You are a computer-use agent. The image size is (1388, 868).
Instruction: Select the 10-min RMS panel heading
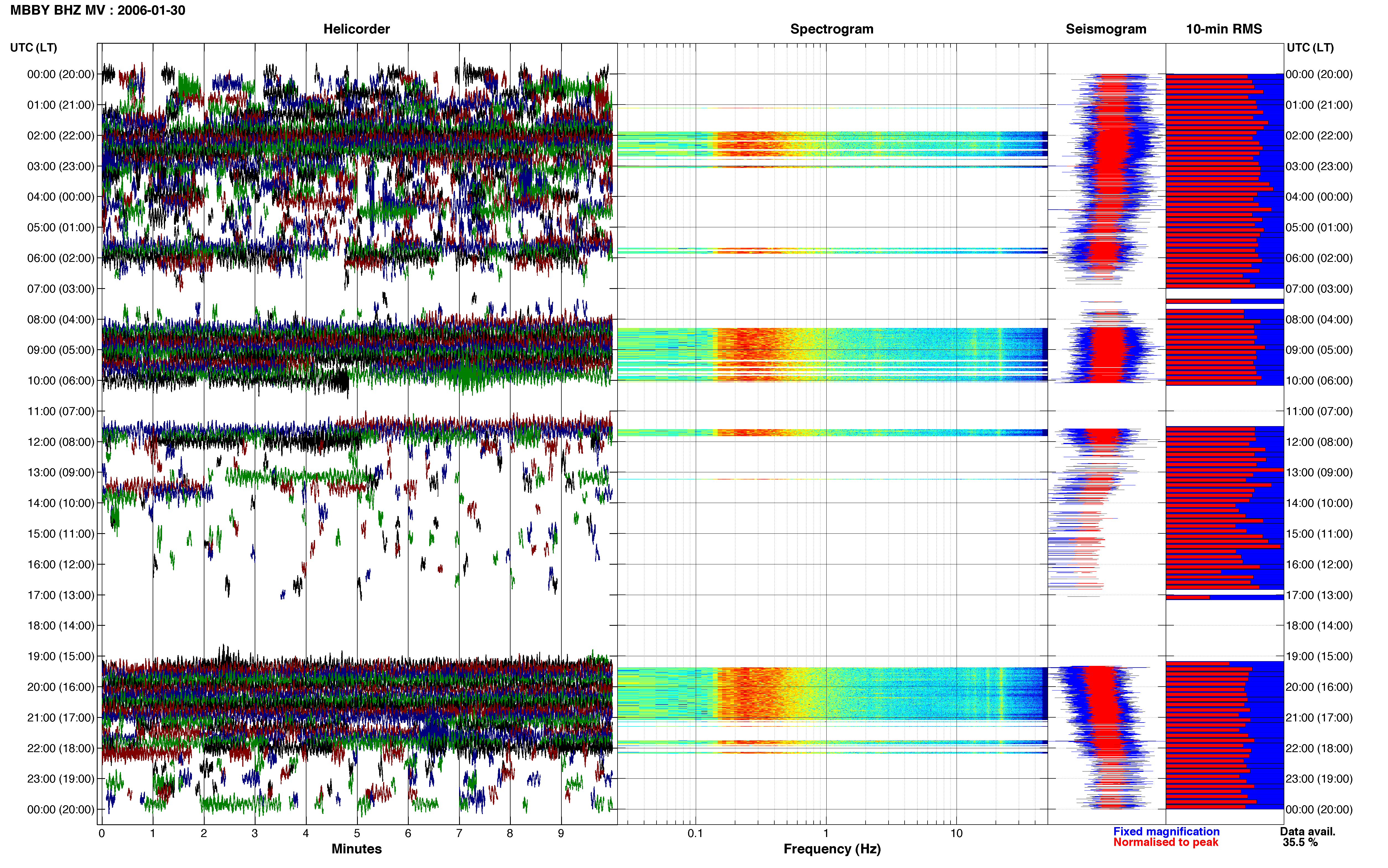tap(1224, 29)
